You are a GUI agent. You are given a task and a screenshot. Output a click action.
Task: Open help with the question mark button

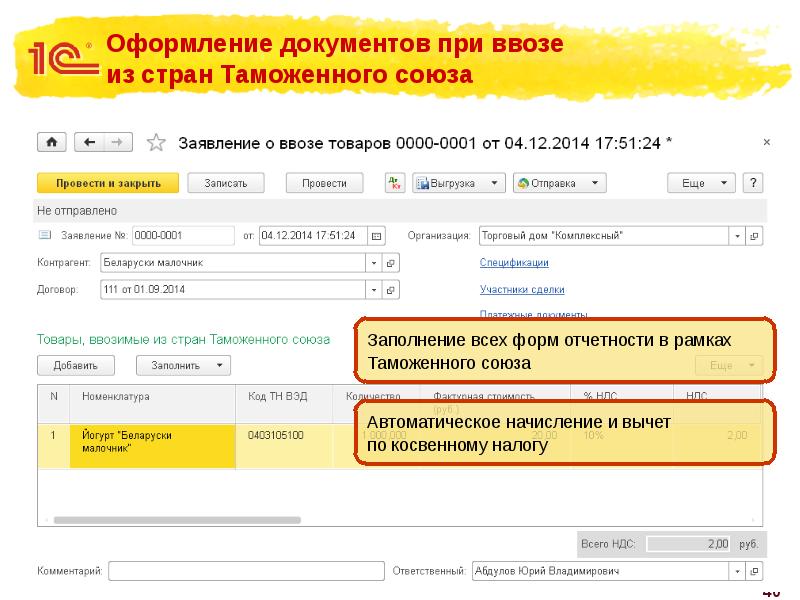(x=753, y=183)
